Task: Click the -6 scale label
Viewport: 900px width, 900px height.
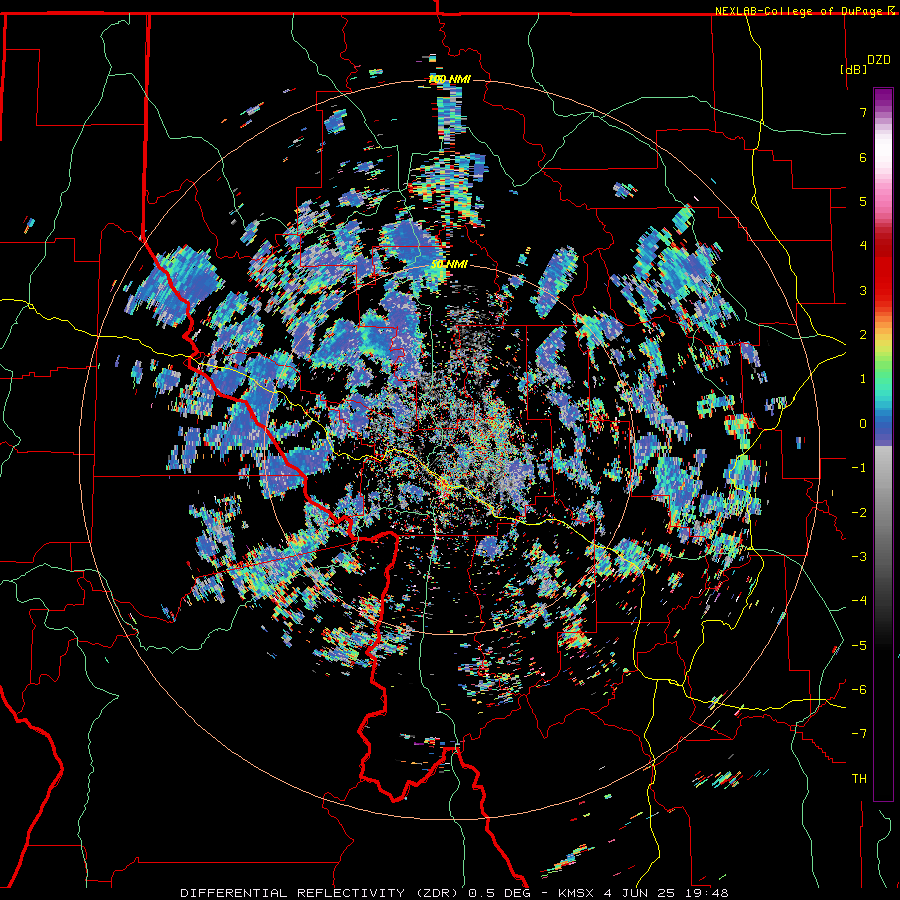Action: coord(859,690)
